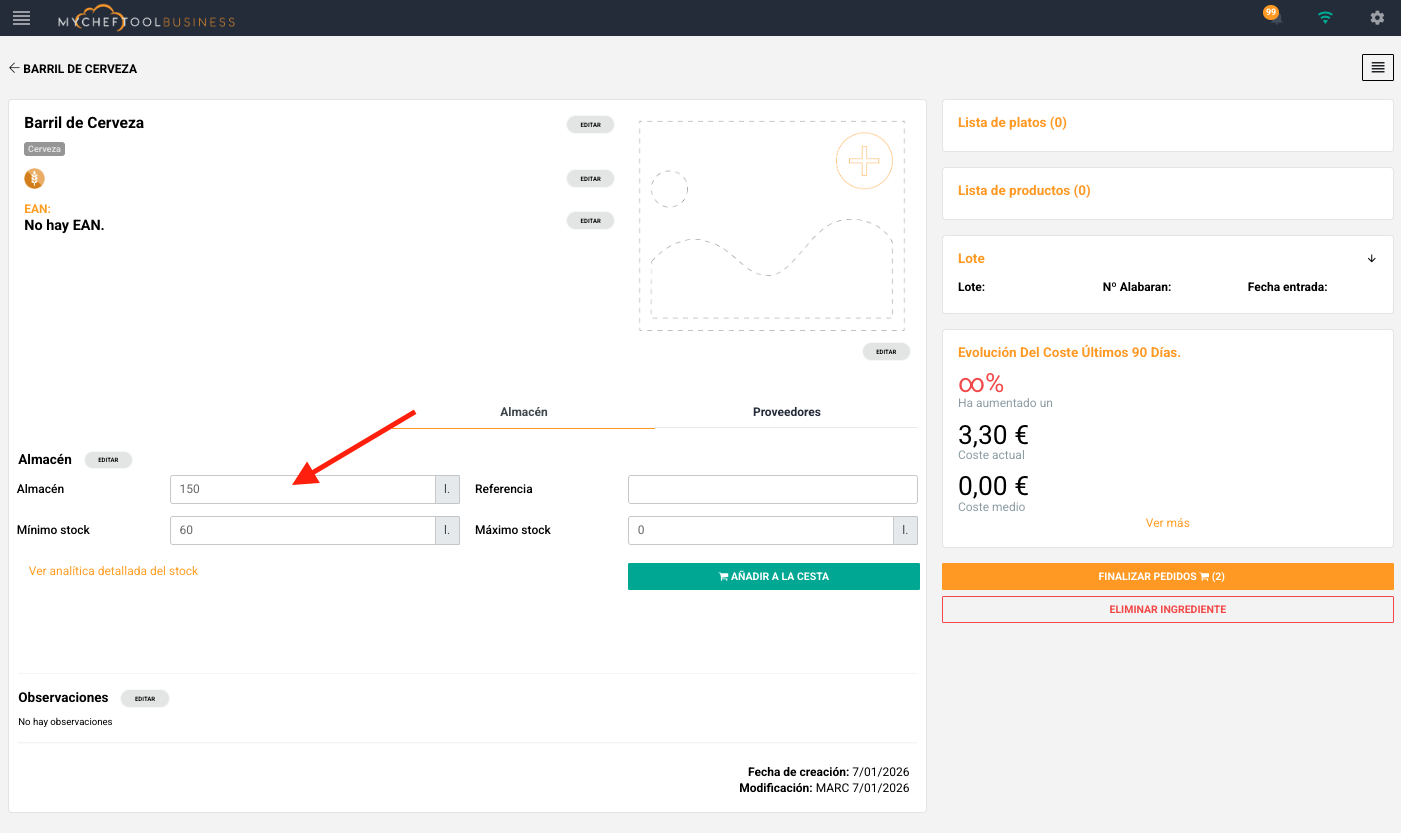Open the hamburger menu in top bar

point(21,18)
